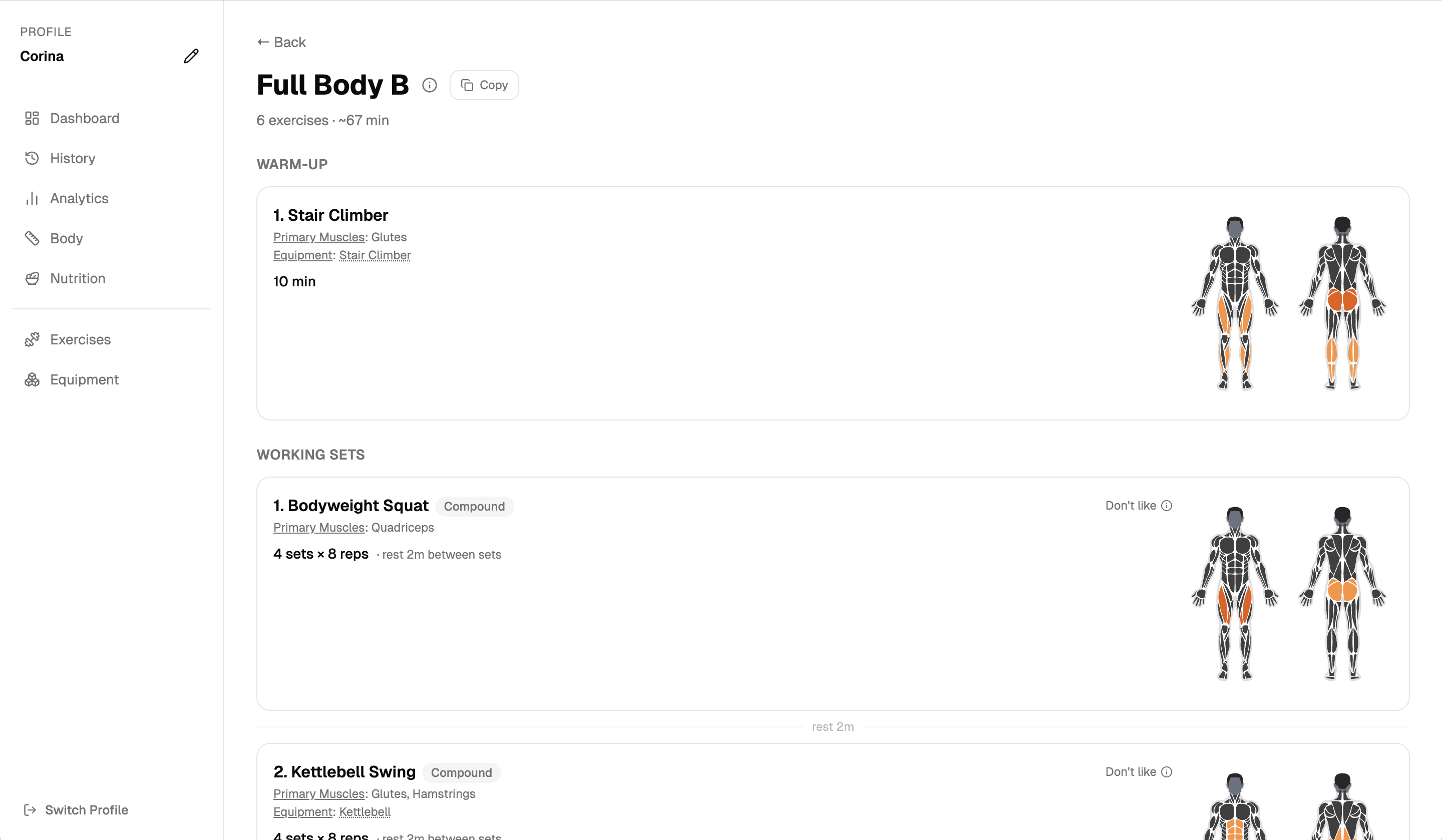Open Kettlebell equipment link
1442x840 pixels.
click(x=365, y=812)
